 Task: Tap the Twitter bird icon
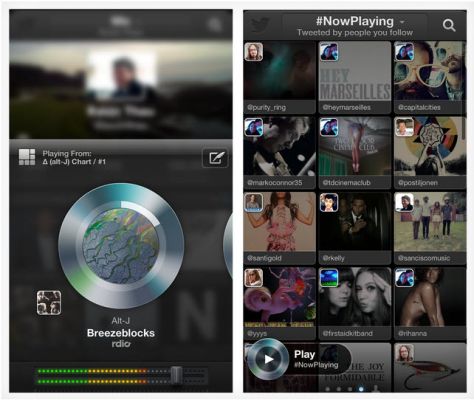(x=260, y=25)
